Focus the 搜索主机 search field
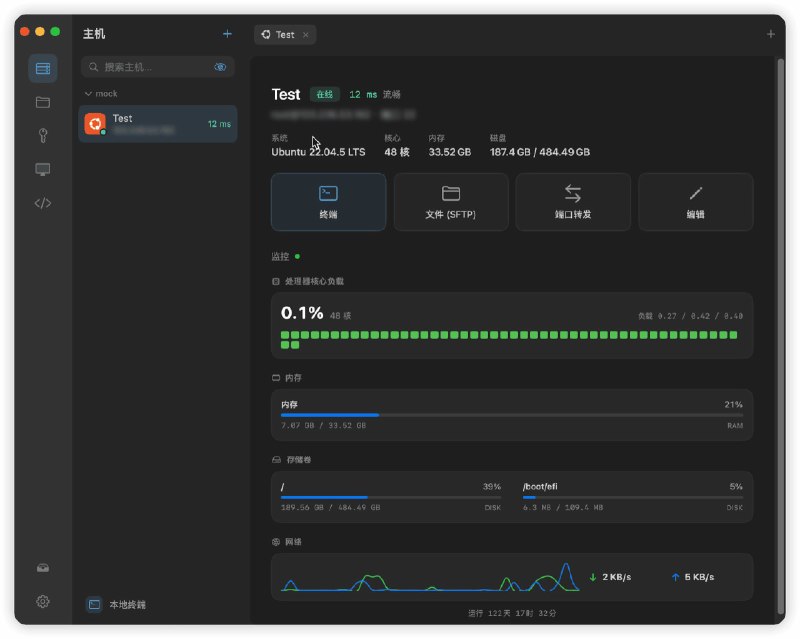Screen dimensions: 800x639 click(x=157, y=67)
